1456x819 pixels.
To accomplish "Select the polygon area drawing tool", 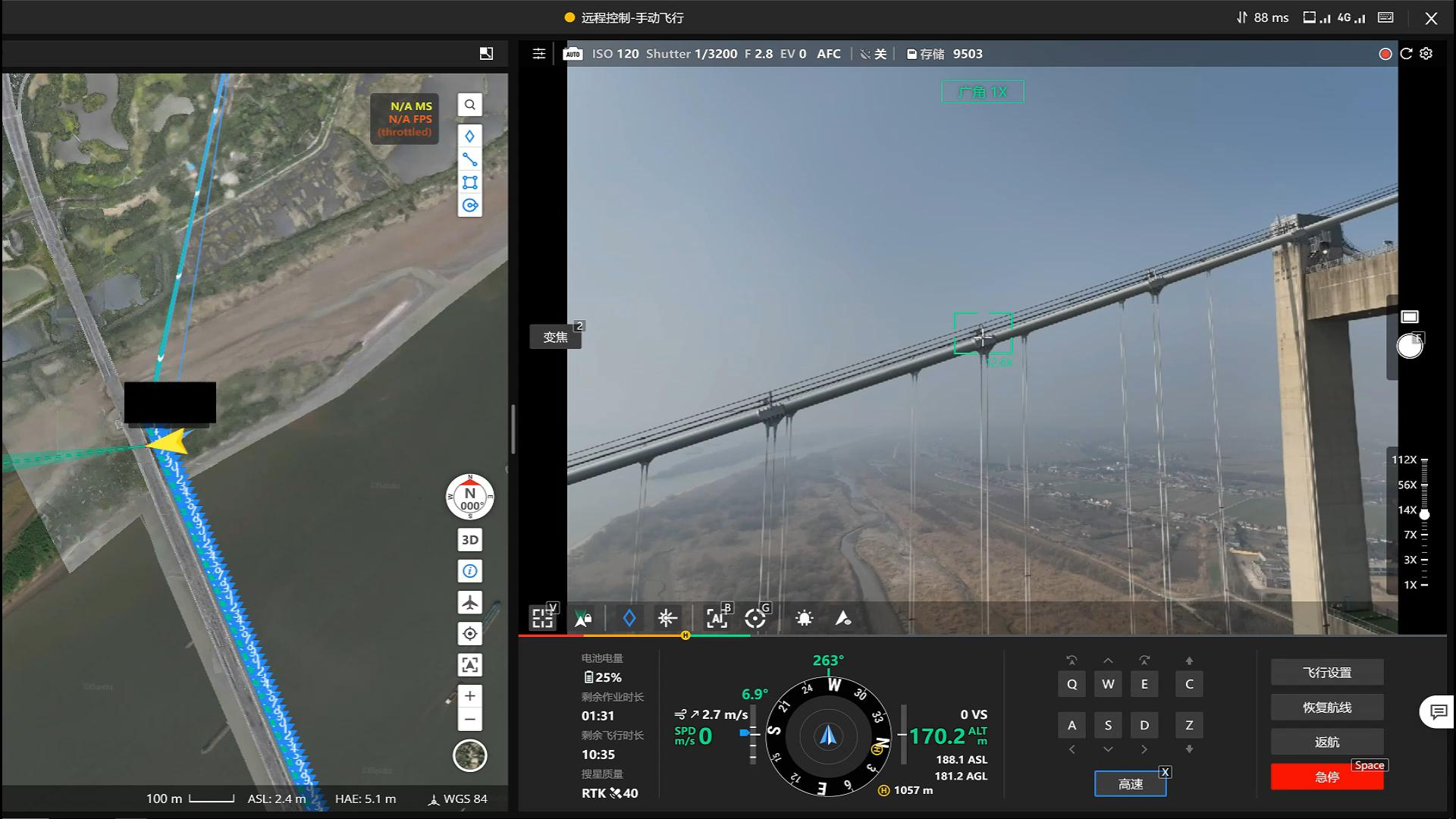I will click(470, 182).
